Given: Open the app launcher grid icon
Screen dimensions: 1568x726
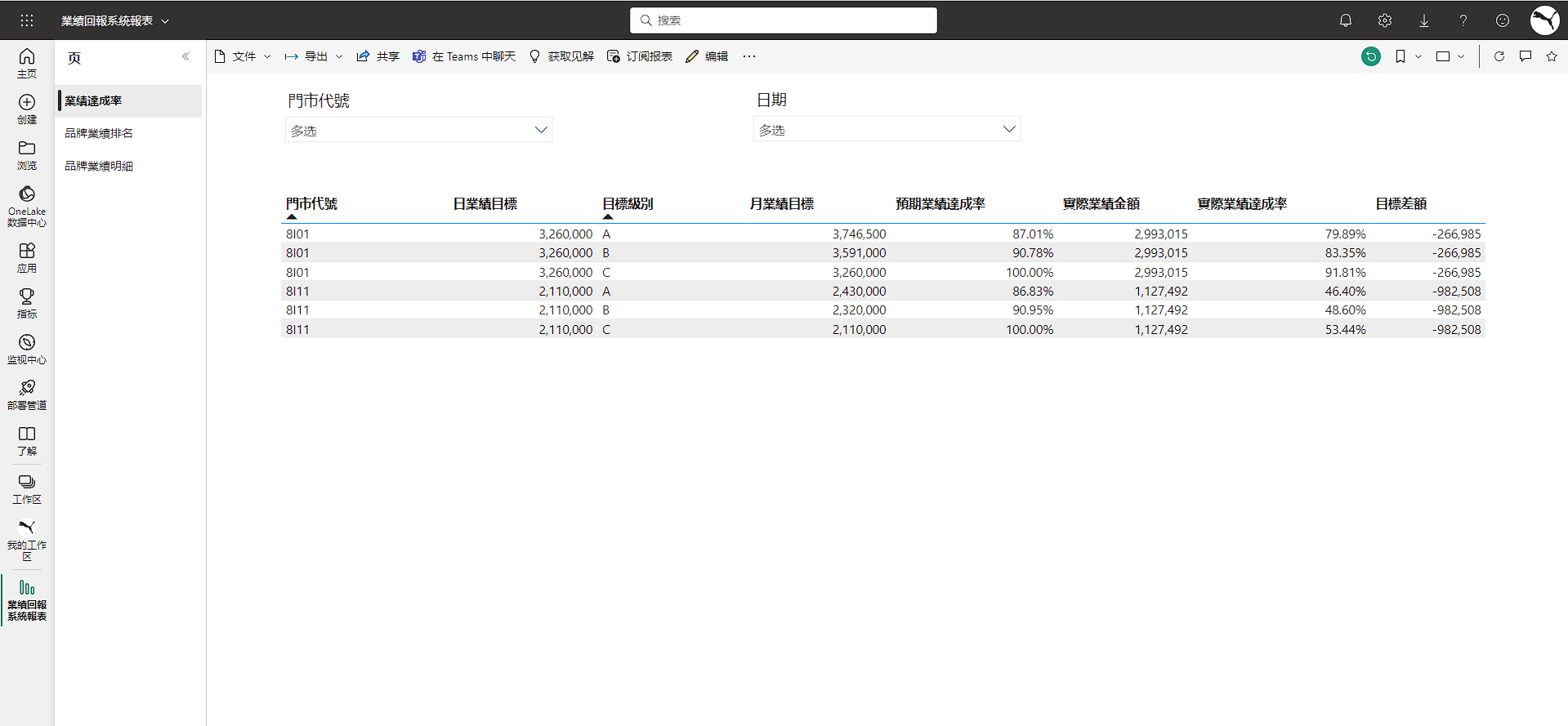Looking at the screenshot, I should click(x=27, y=20).
